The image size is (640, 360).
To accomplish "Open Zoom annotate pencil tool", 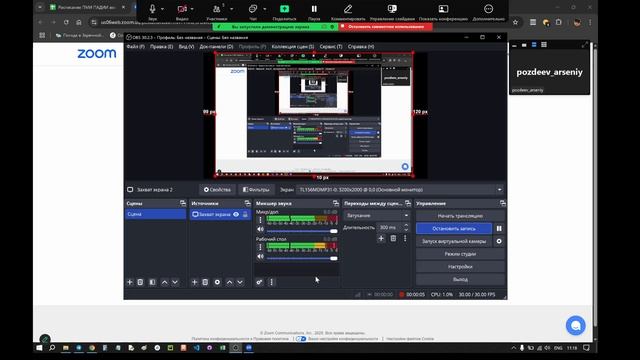I will pyautogui.click(x=348, y=9).
